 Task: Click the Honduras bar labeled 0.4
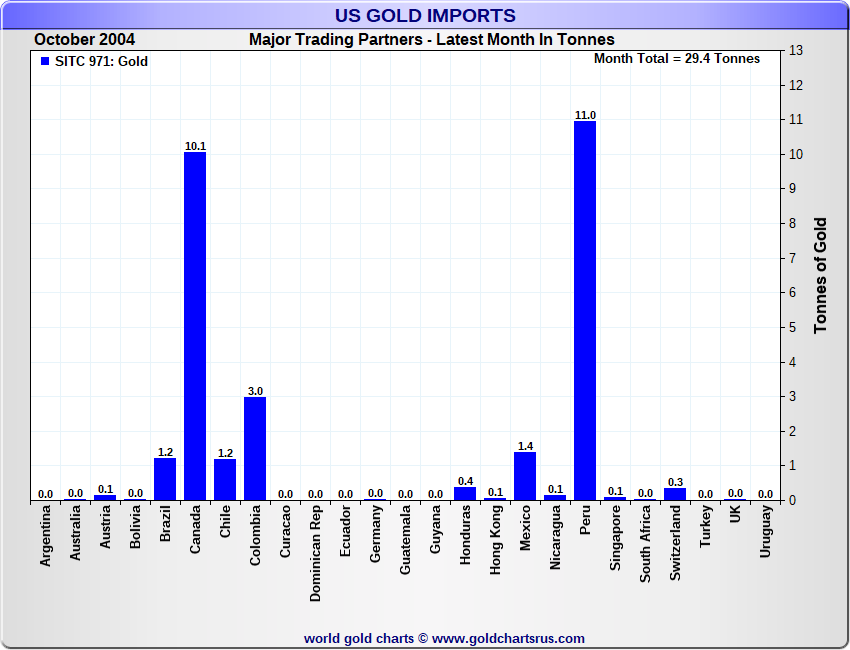[x=465, y=493]
